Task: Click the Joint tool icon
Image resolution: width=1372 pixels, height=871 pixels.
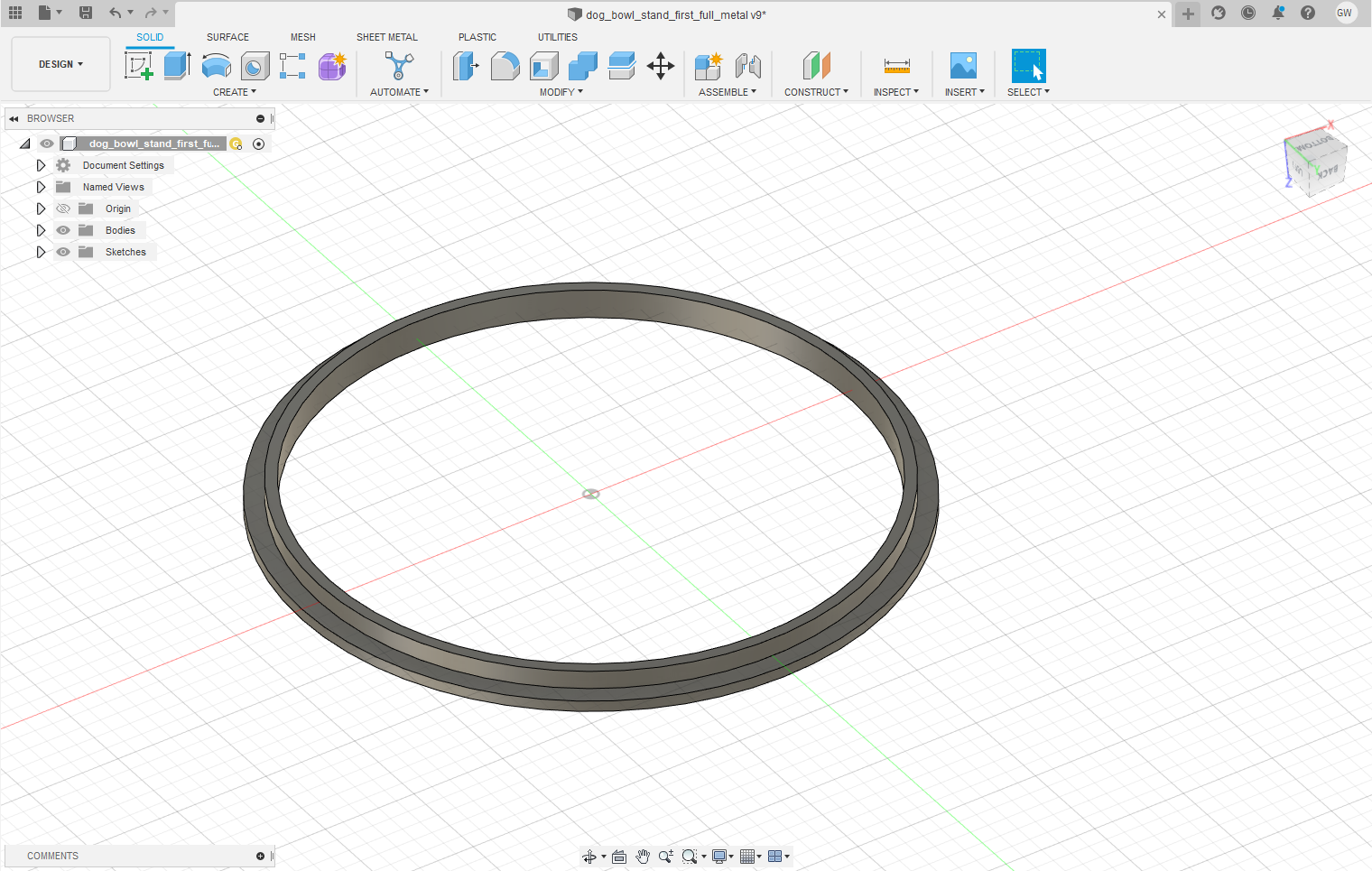Action: click(x=748, y=66)
